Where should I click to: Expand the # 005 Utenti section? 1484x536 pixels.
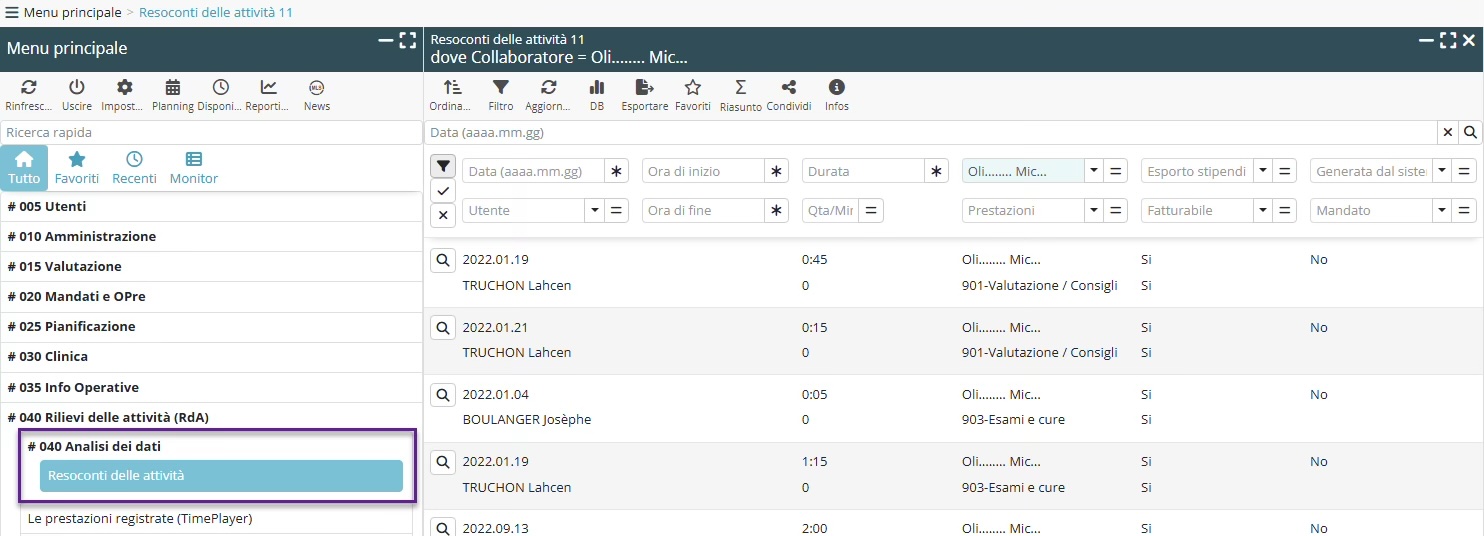coord(211,207)
